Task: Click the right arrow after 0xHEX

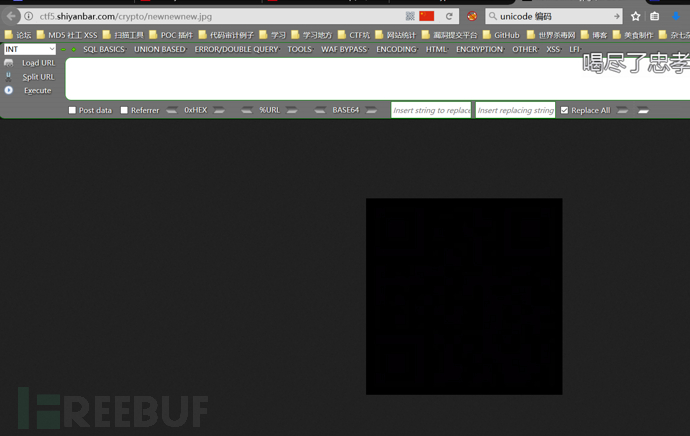Action: click(x=219, y=110)
